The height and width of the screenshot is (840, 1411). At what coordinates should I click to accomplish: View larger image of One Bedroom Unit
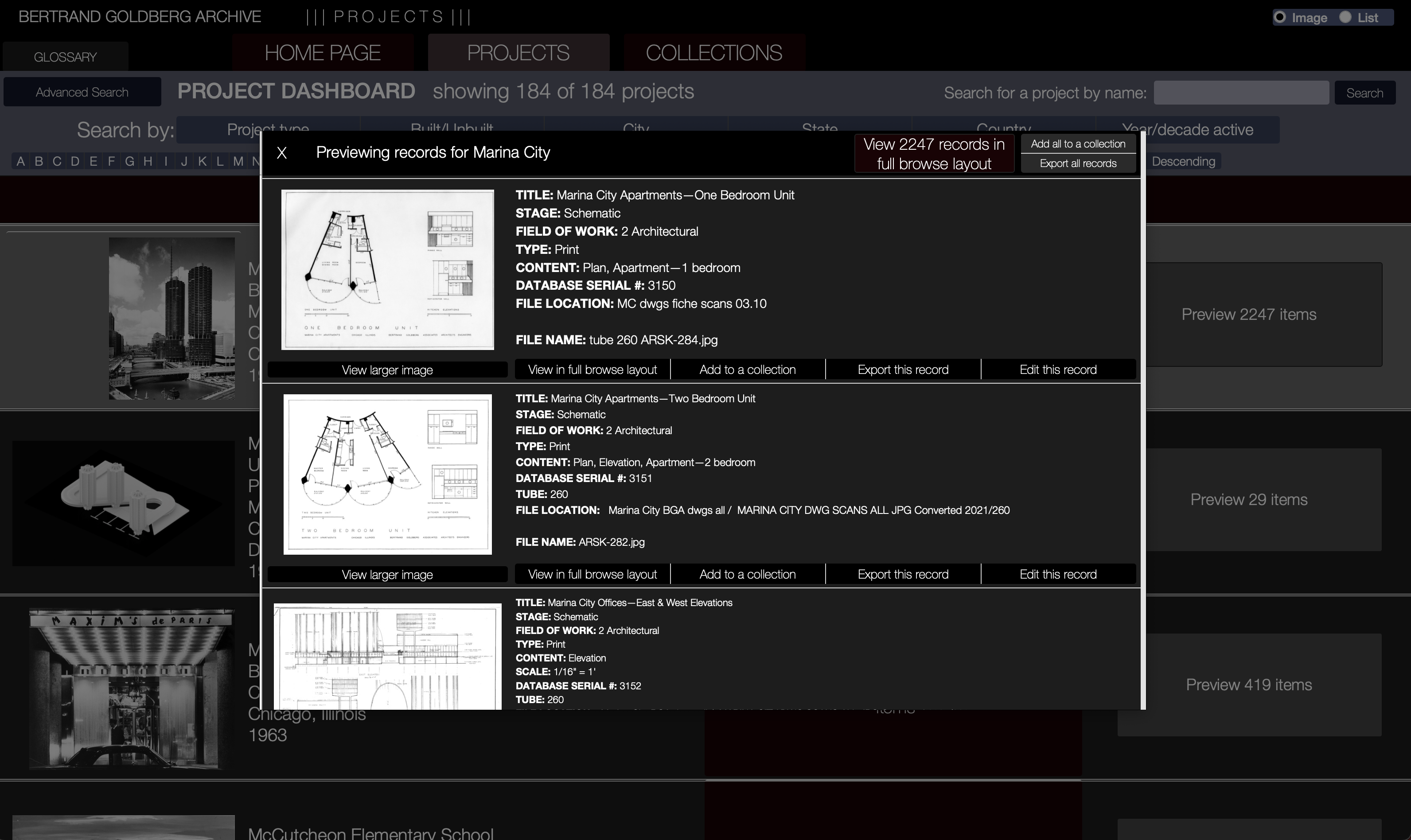(x=387, y=369)
